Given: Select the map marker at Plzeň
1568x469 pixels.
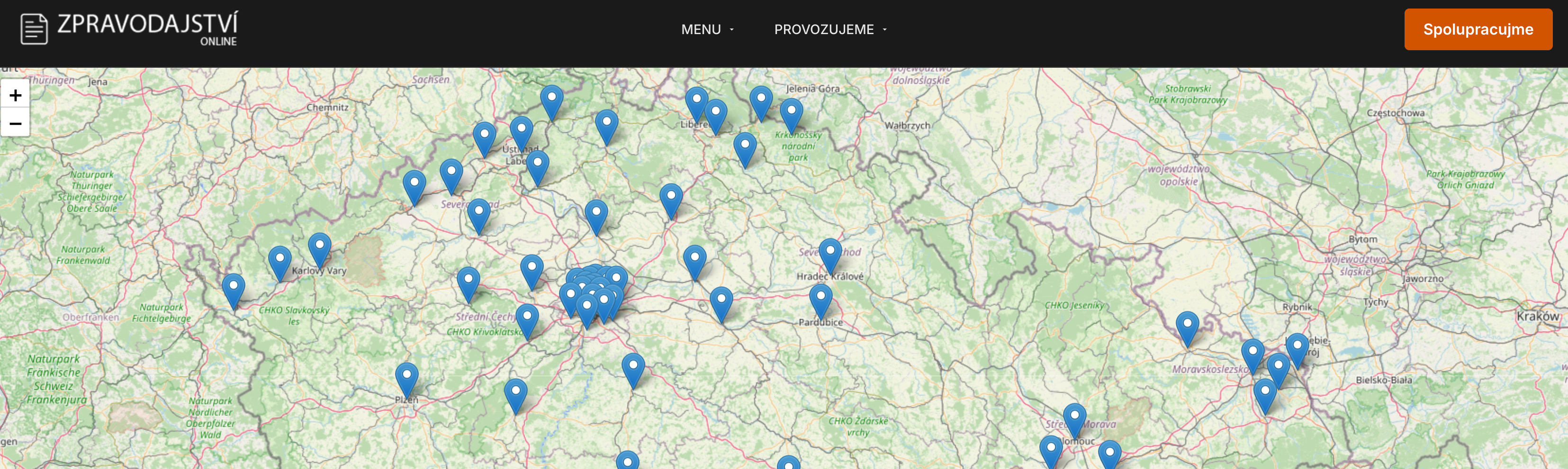Looking at the screenshot, I should point(406,378).
